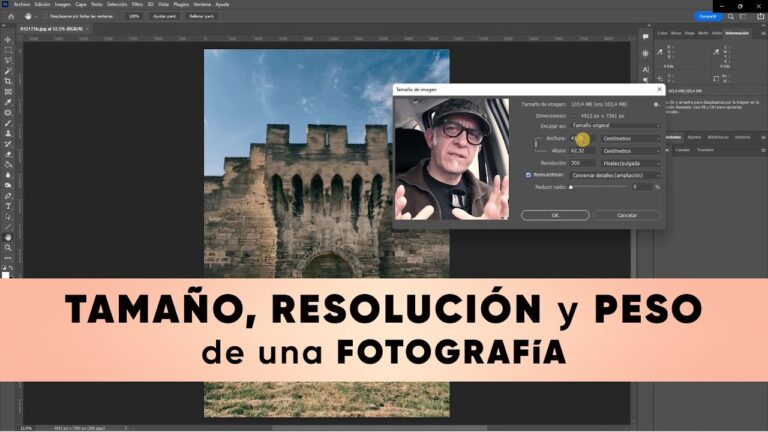Expand the Resolución units Píxeles/pulgada dropdown
Screen dimensions: 768x432
pyautogui.click(x=631, y=162)
